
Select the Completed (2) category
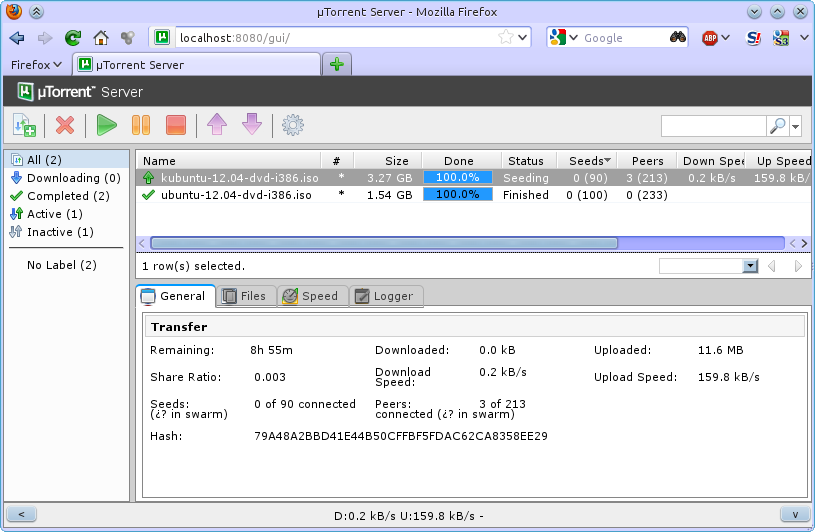pyautogui.click(x=67, y=196)
